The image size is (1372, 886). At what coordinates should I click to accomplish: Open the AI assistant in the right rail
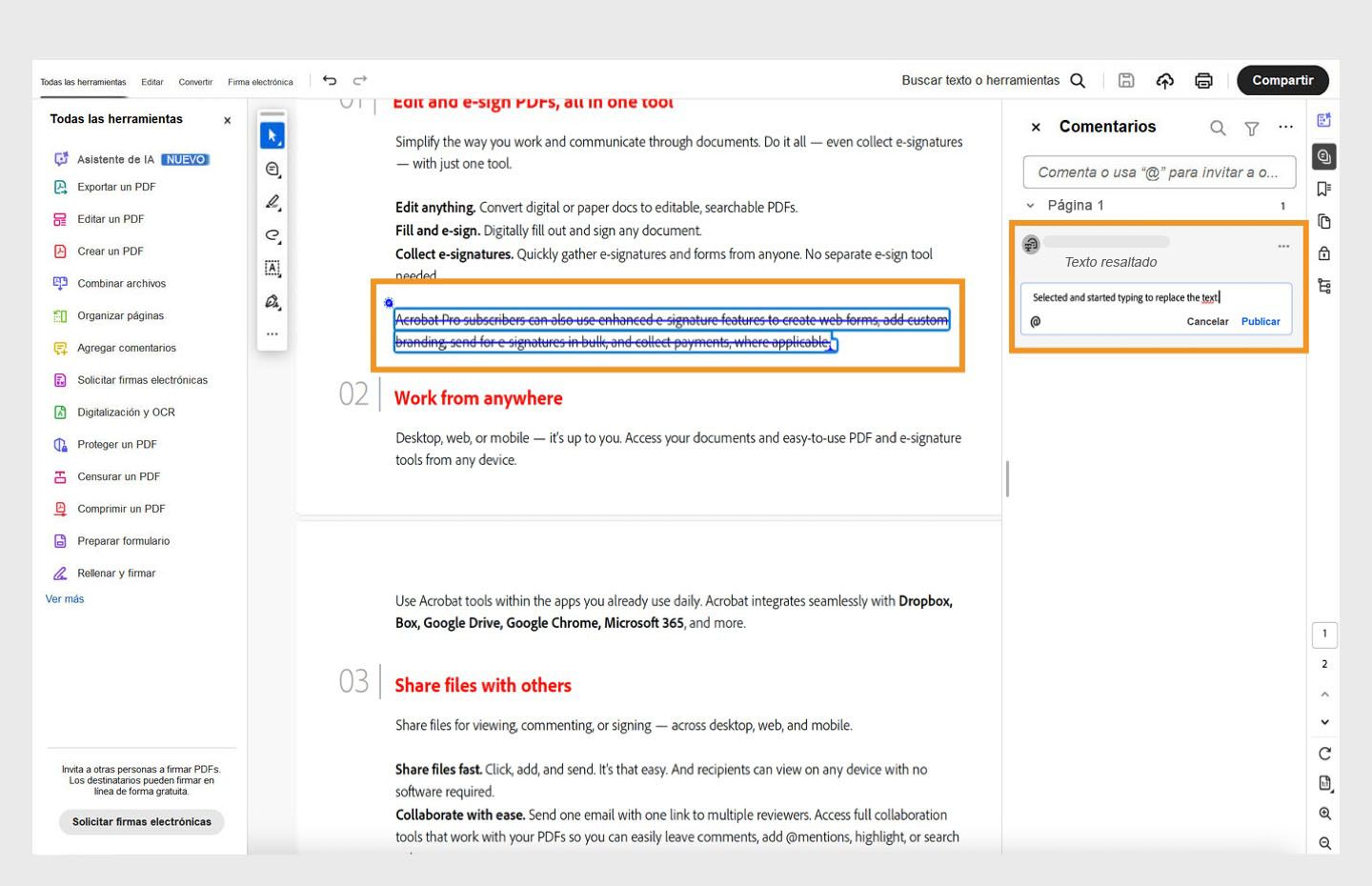coord(1324,120)
